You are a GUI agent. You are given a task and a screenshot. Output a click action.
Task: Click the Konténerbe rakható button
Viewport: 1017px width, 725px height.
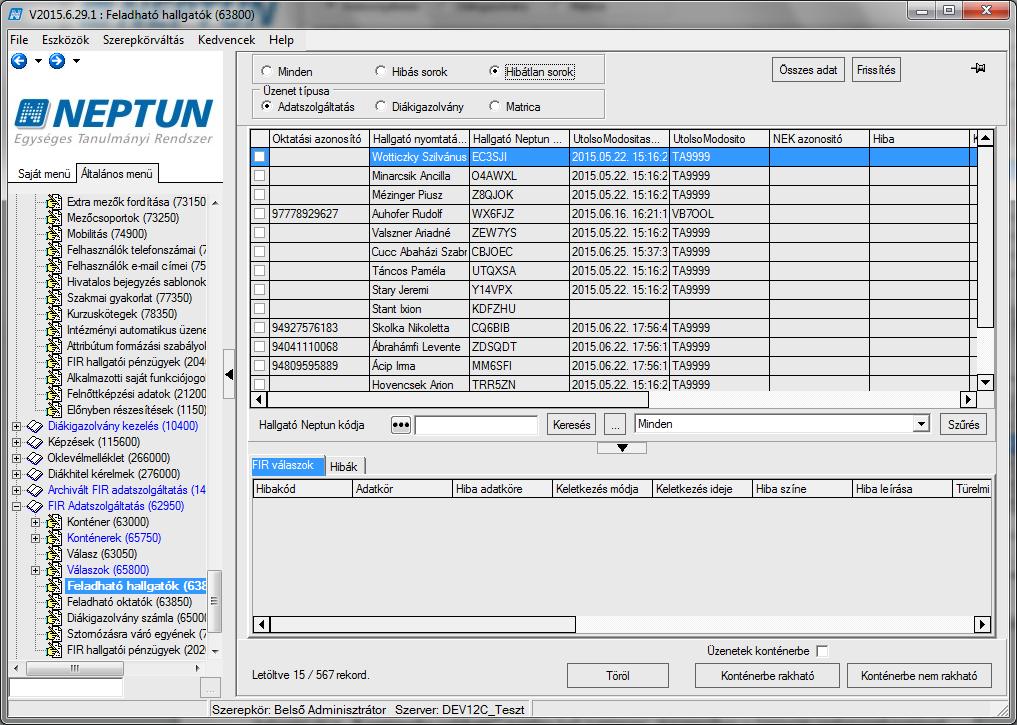pyautogui.click(x=767, y=676)
